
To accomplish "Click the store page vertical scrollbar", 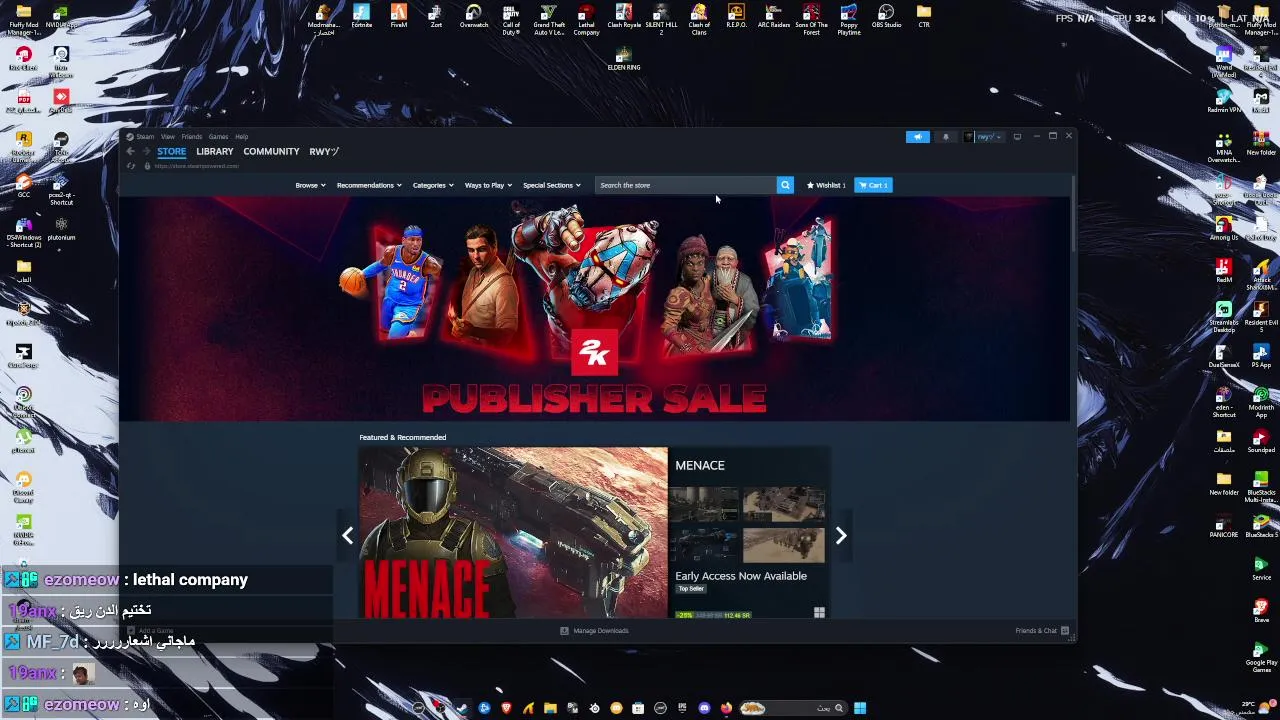I will click(1074, 215).
